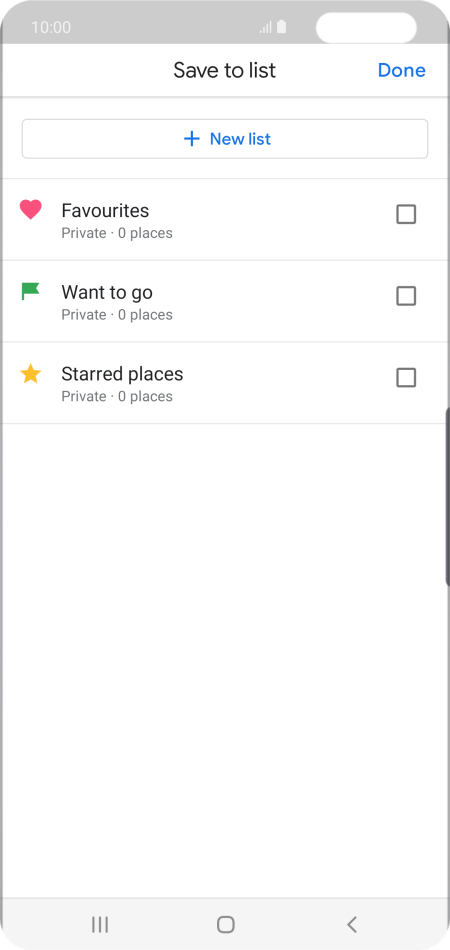Tap the battery icon in status bar

281,27
